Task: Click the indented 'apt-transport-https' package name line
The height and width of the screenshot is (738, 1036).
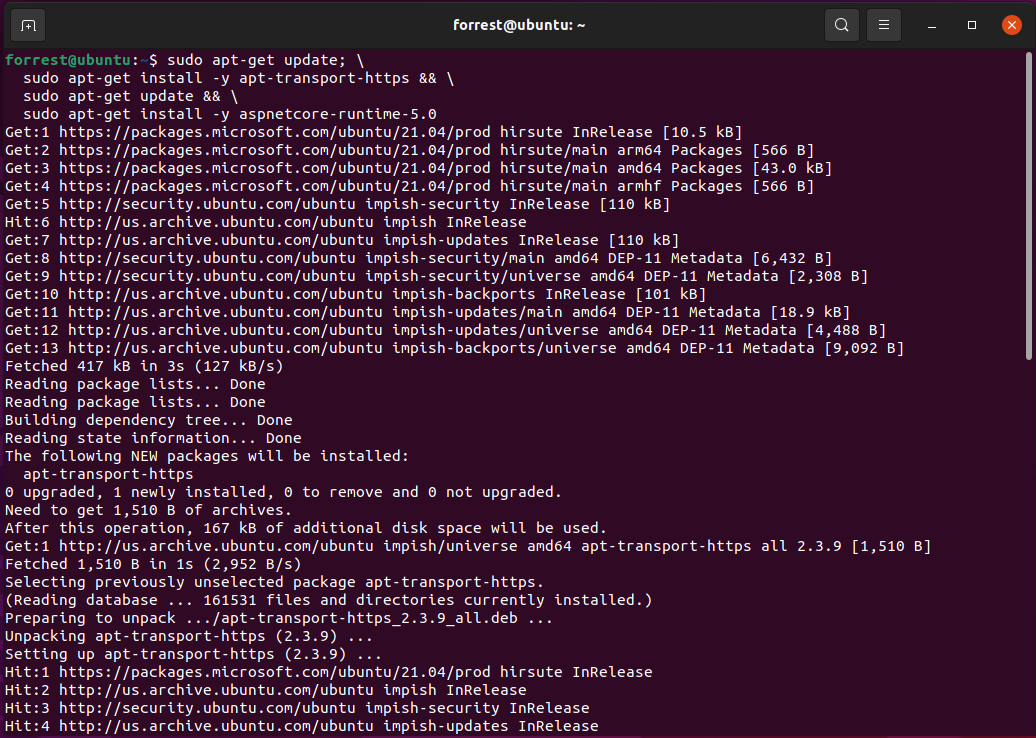Action: coord(108,474)
